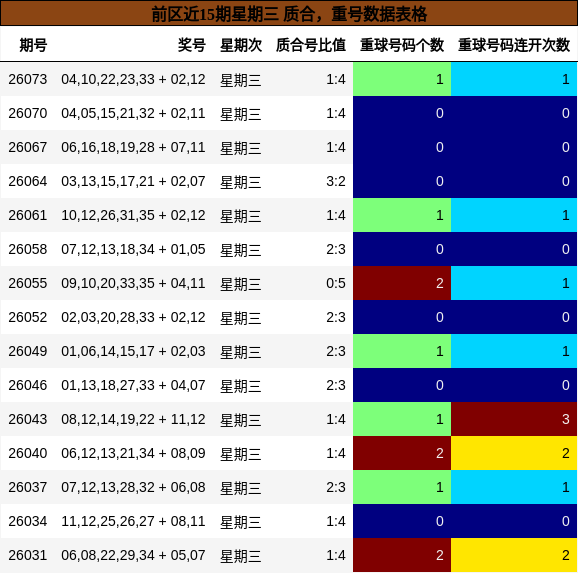578x573 pixels.
Task: Select issue number 26067
Action: click(28, 147)
